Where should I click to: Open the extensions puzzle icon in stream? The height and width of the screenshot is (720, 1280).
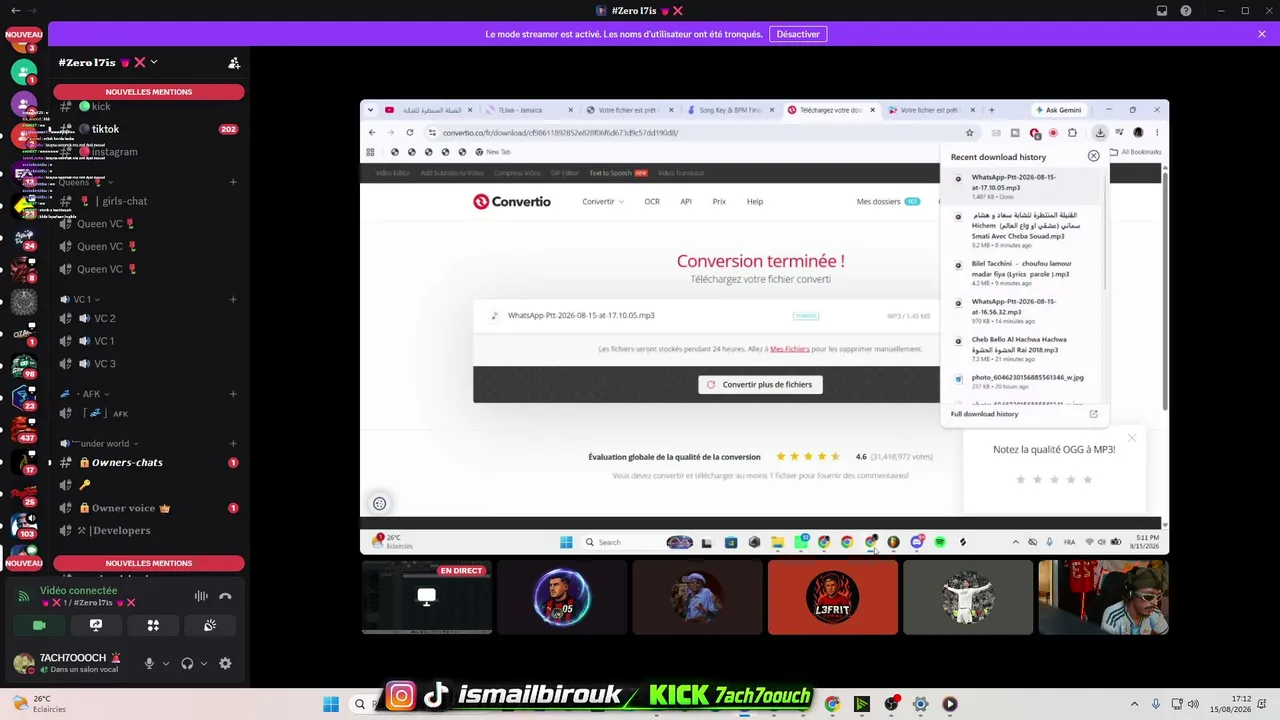(1072, 133)
